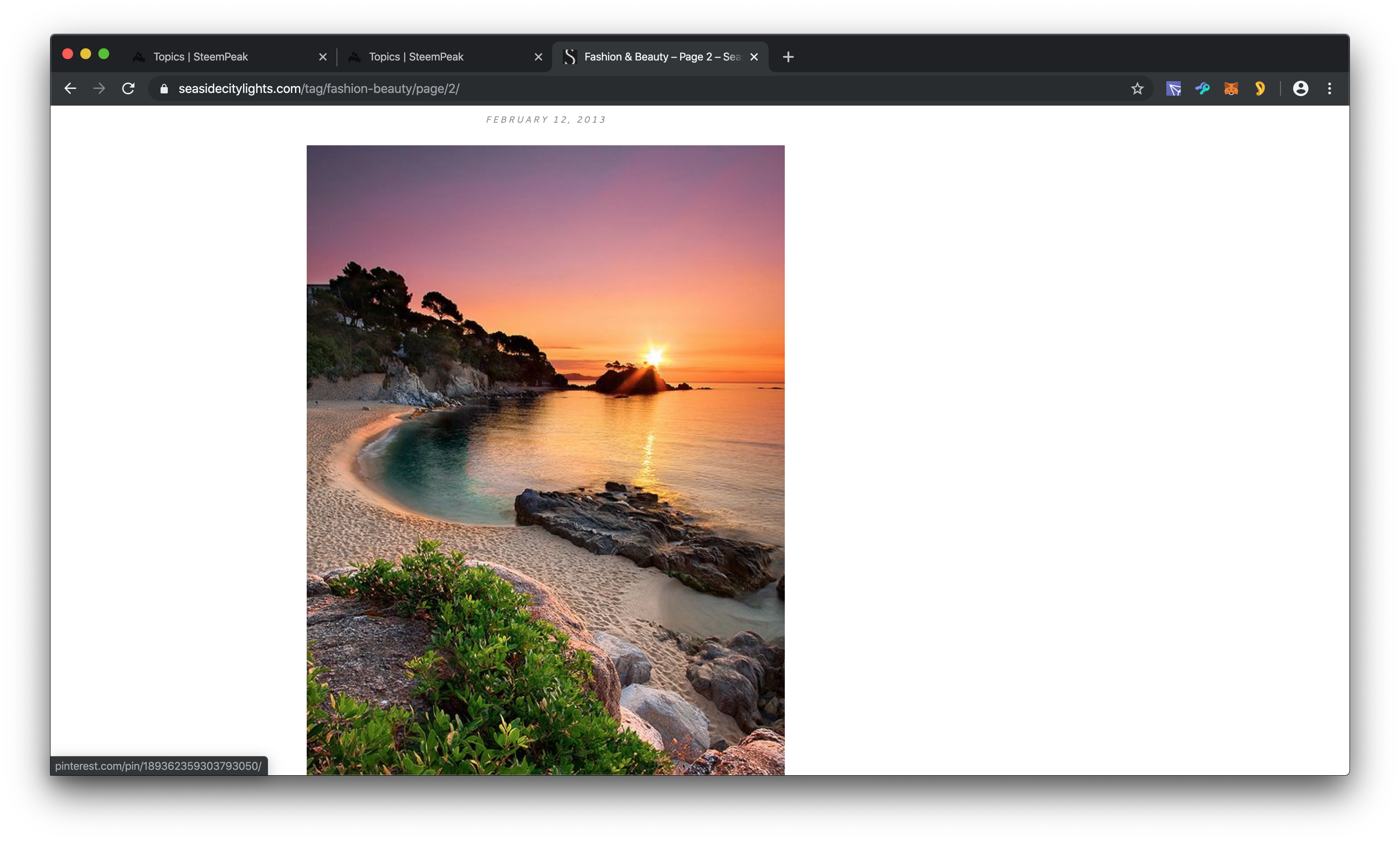
Task: Click the February 12, 2013 date link
Action: [x=545, y=120]
